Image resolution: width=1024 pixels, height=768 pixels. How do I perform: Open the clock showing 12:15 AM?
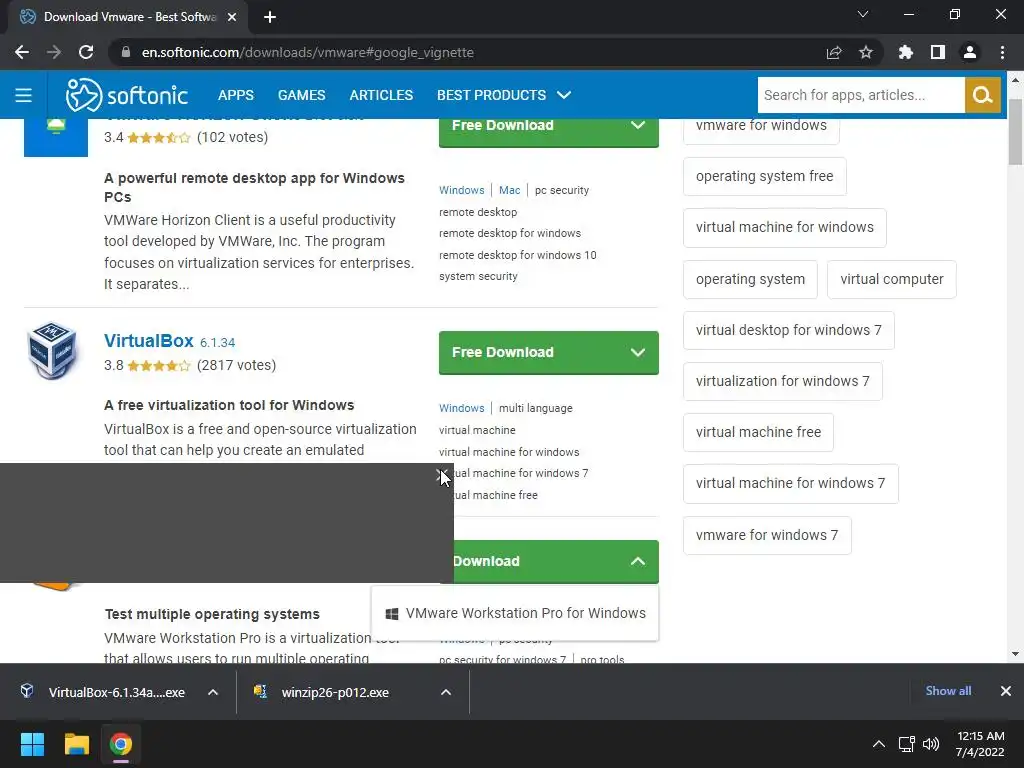point(980,744)
